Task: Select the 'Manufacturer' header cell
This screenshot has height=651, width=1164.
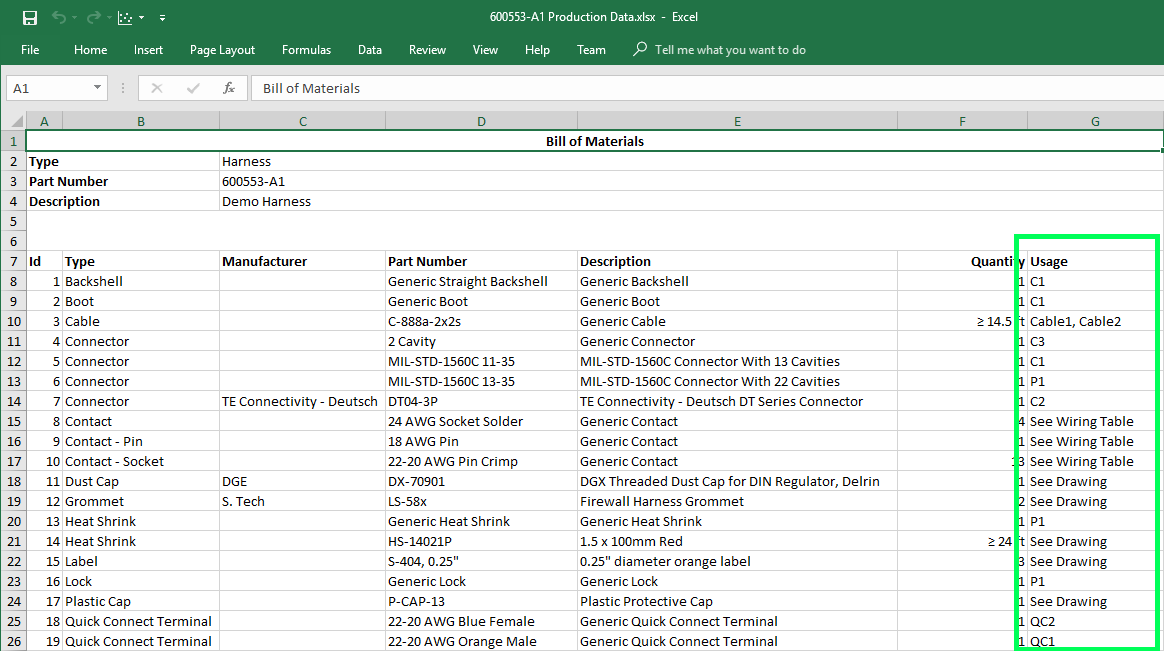Action: click(302, 261)
